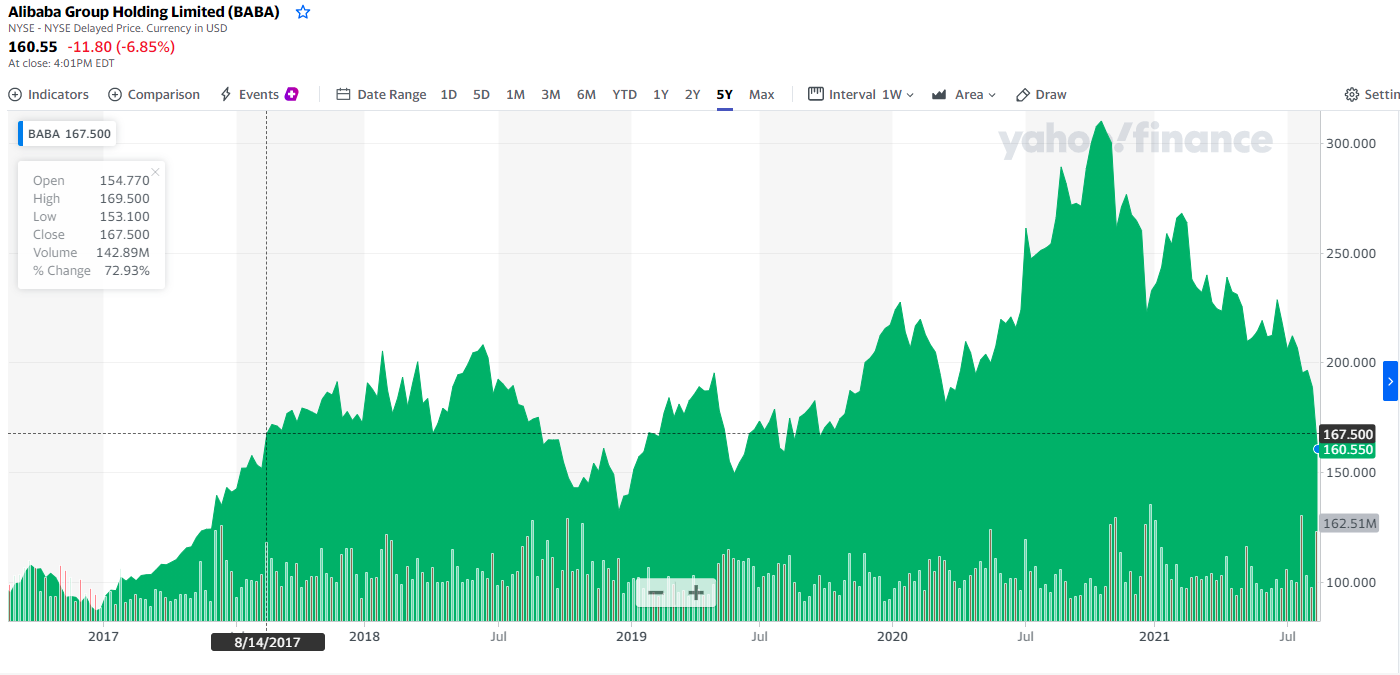Expand the blue side panel arrow
The image size is (1400, 675).
[1390, 381]
